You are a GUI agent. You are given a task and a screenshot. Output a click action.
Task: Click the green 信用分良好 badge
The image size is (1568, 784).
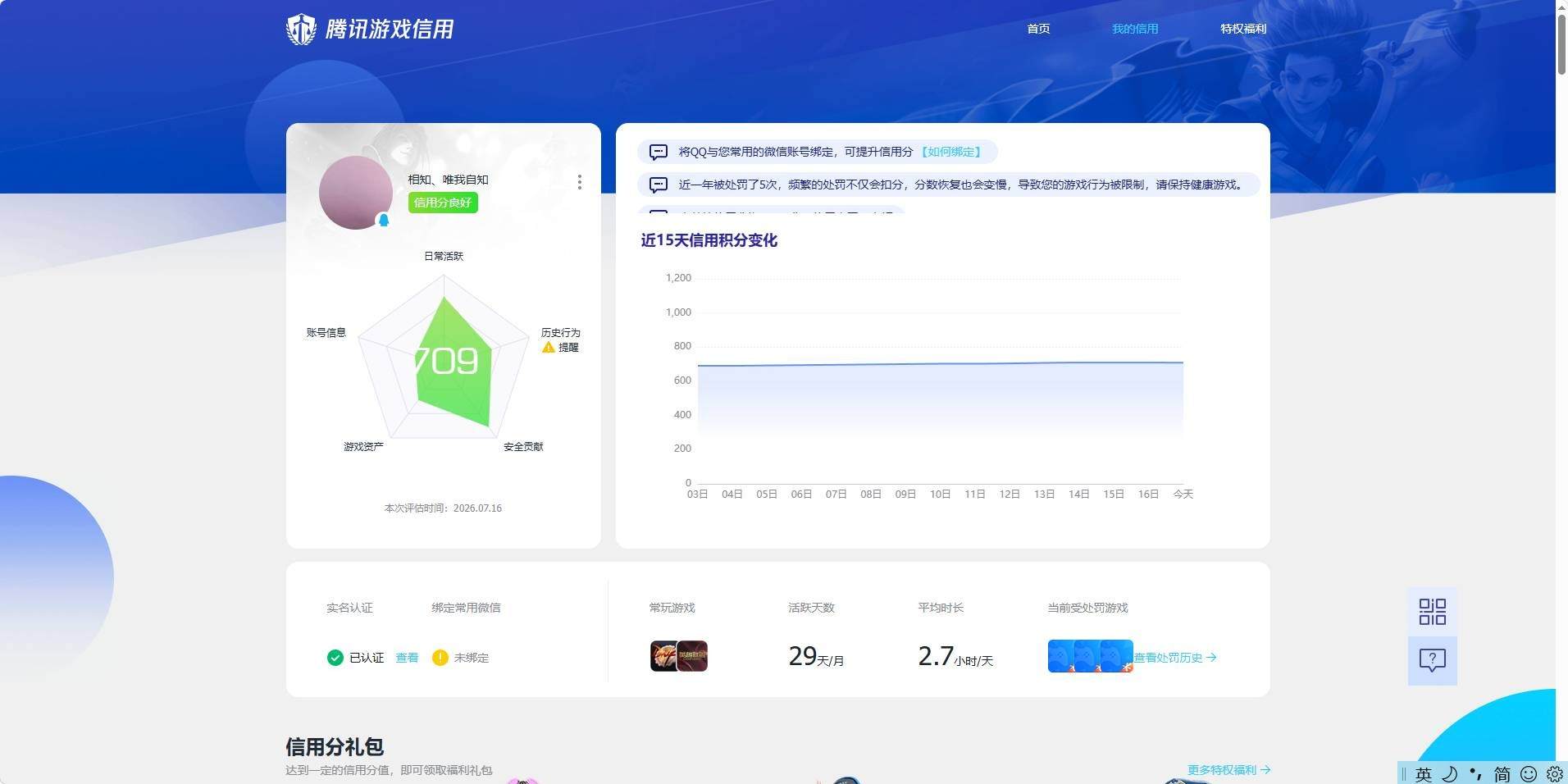click(443, 203)
